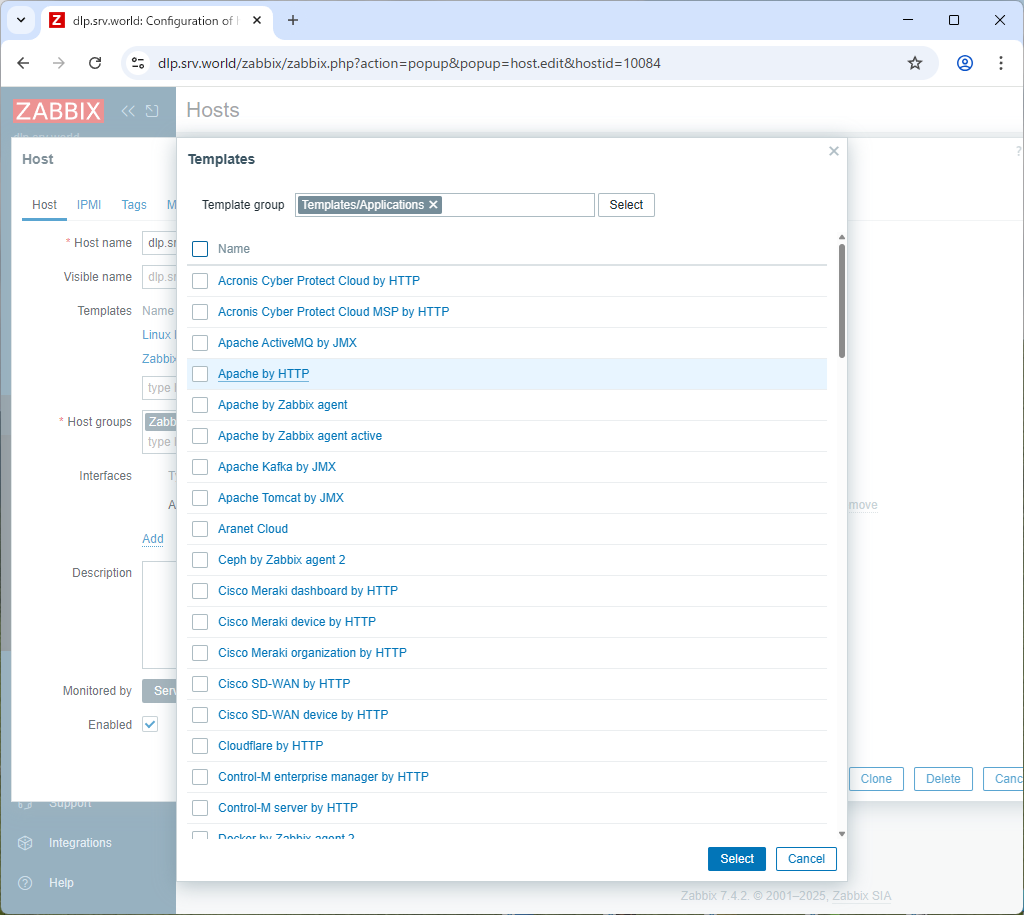The height and width of the screenshot is (915, 1024).
Task: Click the Clone button
Action: [x=876, y=779]
